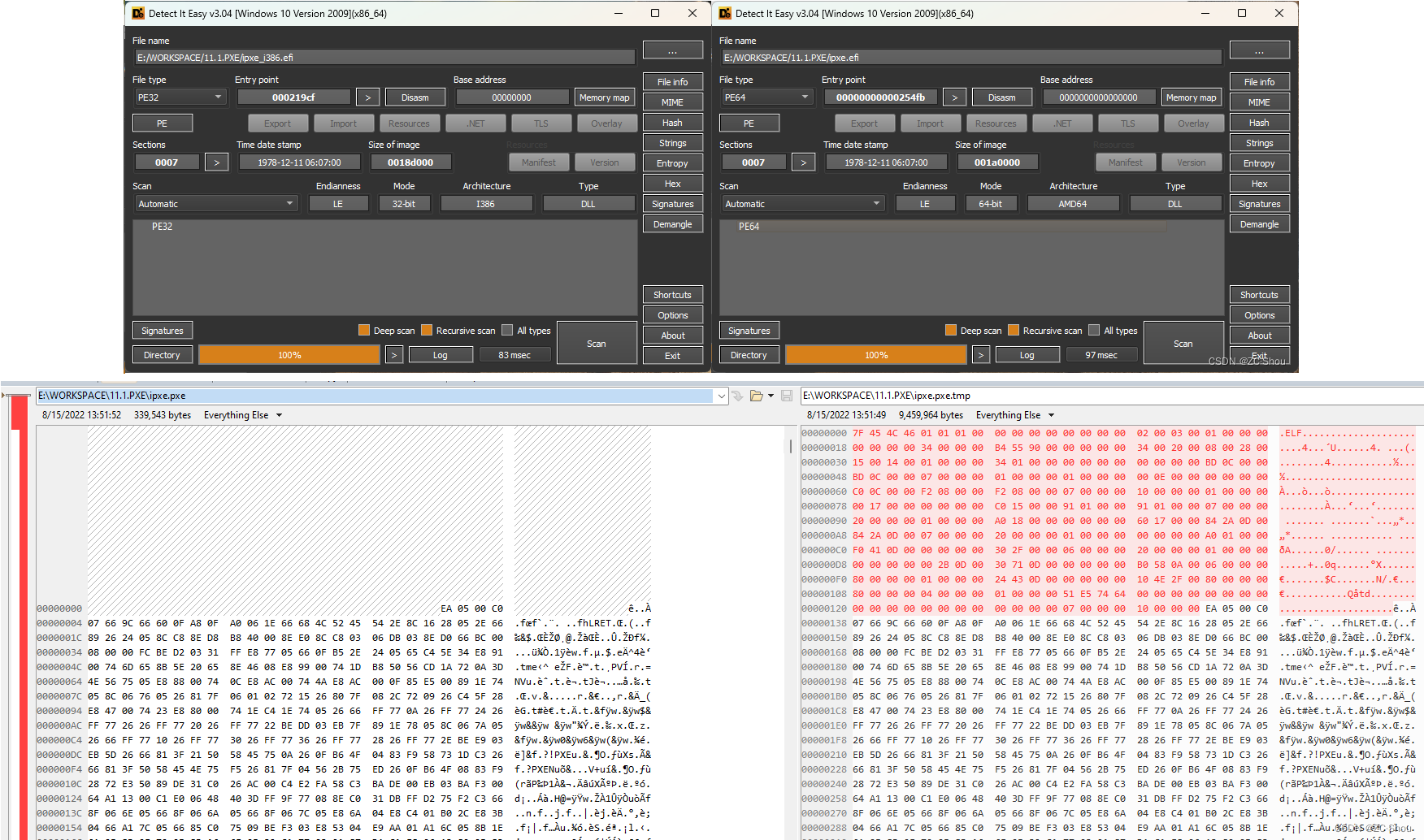The image size is (1424, 840).
Task: Click the 100% progress bar in left window
Action: (x=289, y=355)
